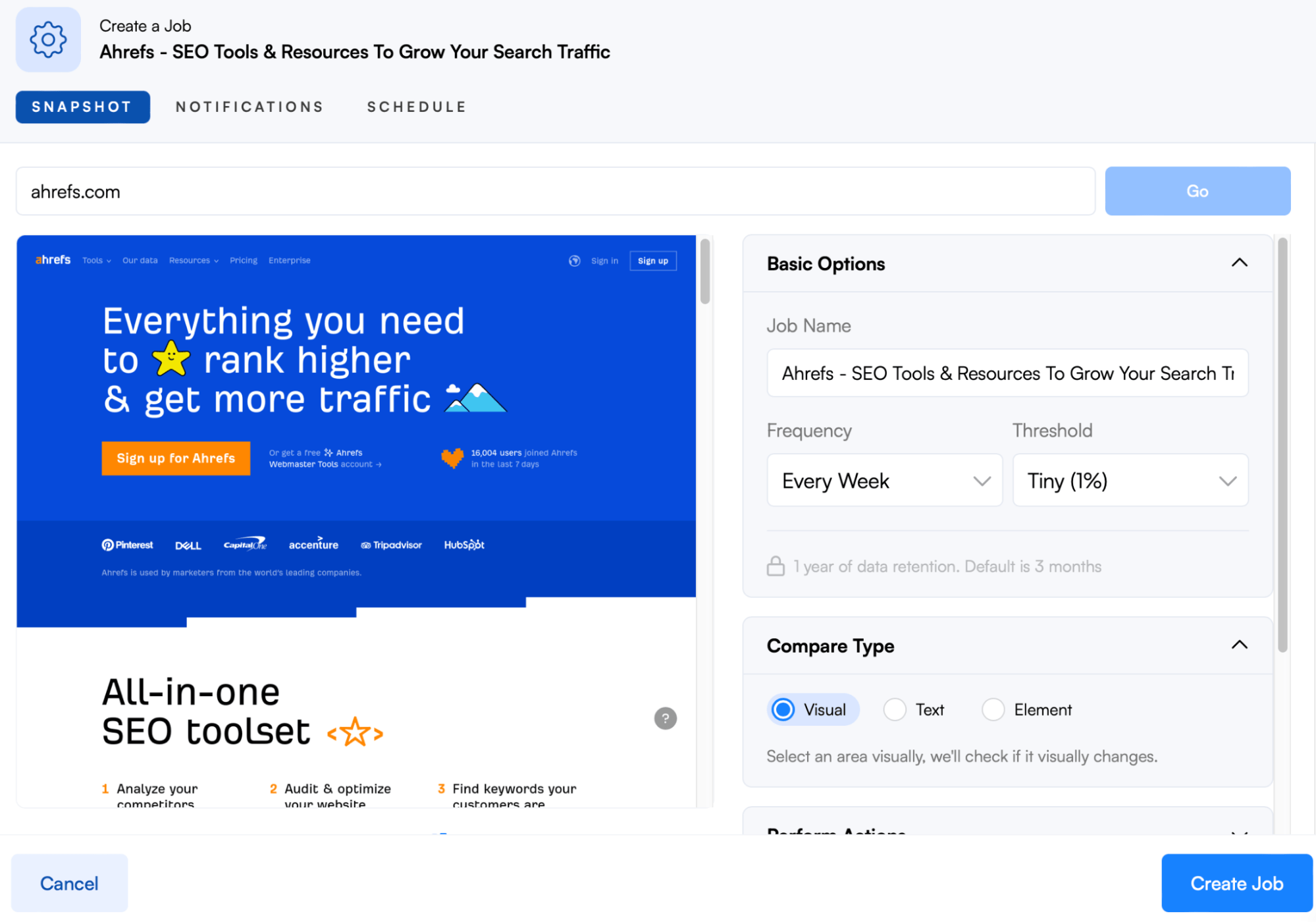Click the Capital One logo in preview
The width and height of the screenshot is (1316, 922).
[245, 544]
